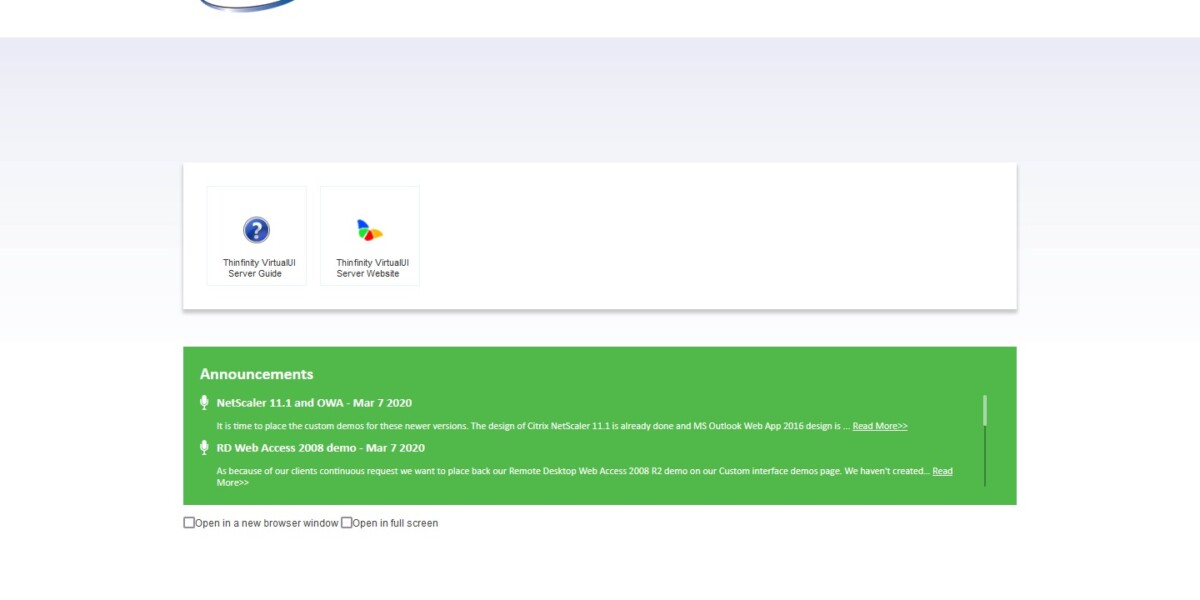Select the NetScaler 11.1 and OWA headline
1200x600 pixels.
point(314,403)
